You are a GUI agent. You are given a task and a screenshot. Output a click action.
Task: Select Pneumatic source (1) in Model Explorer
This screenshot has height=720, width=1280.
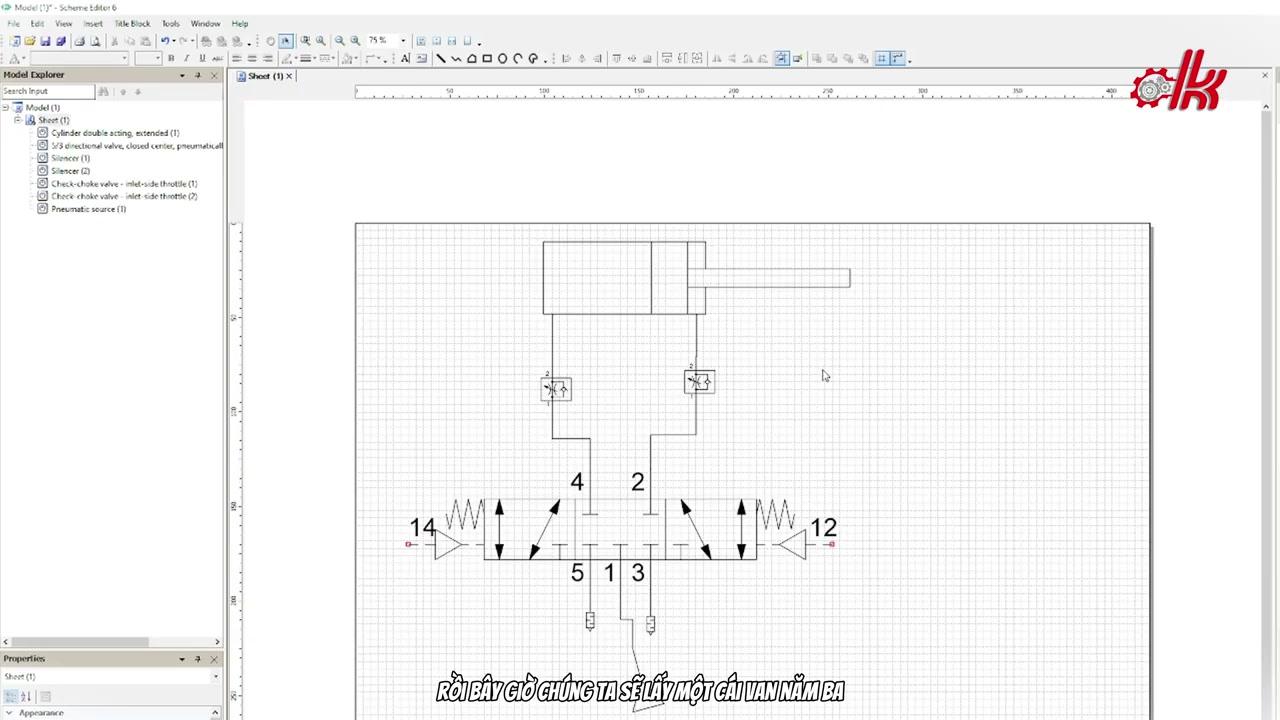tap(88, 209)
